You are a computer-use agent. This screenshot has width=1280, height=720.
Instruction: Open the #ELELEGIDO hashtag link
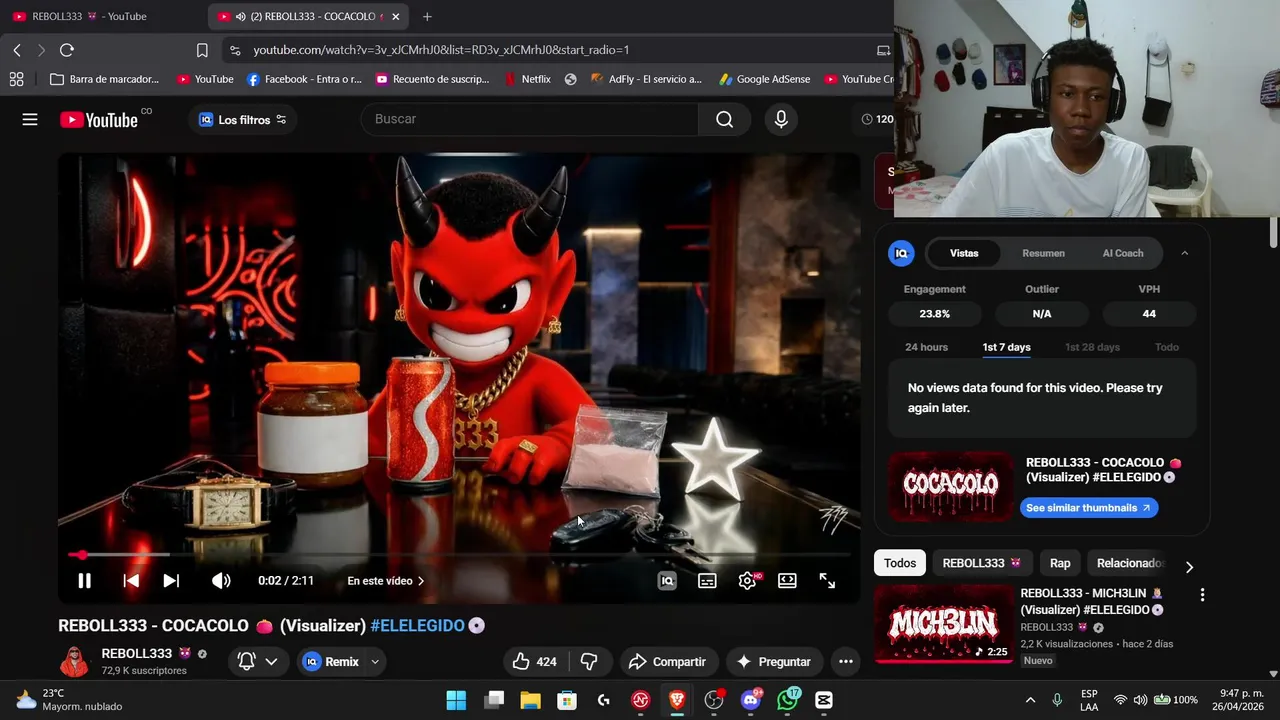[x=417, y=626]
